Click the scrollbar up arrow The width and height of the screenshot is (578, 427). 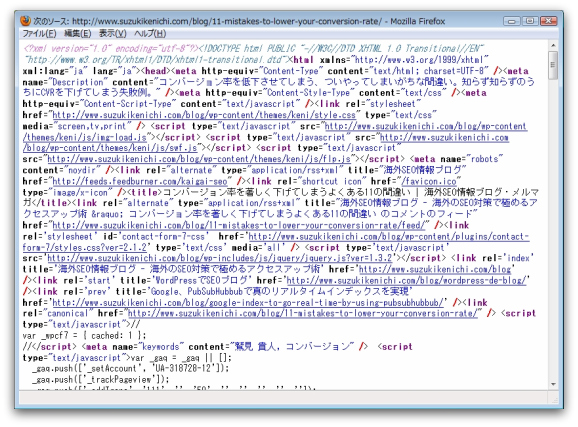pyautogui.click(x=553, y=46)
